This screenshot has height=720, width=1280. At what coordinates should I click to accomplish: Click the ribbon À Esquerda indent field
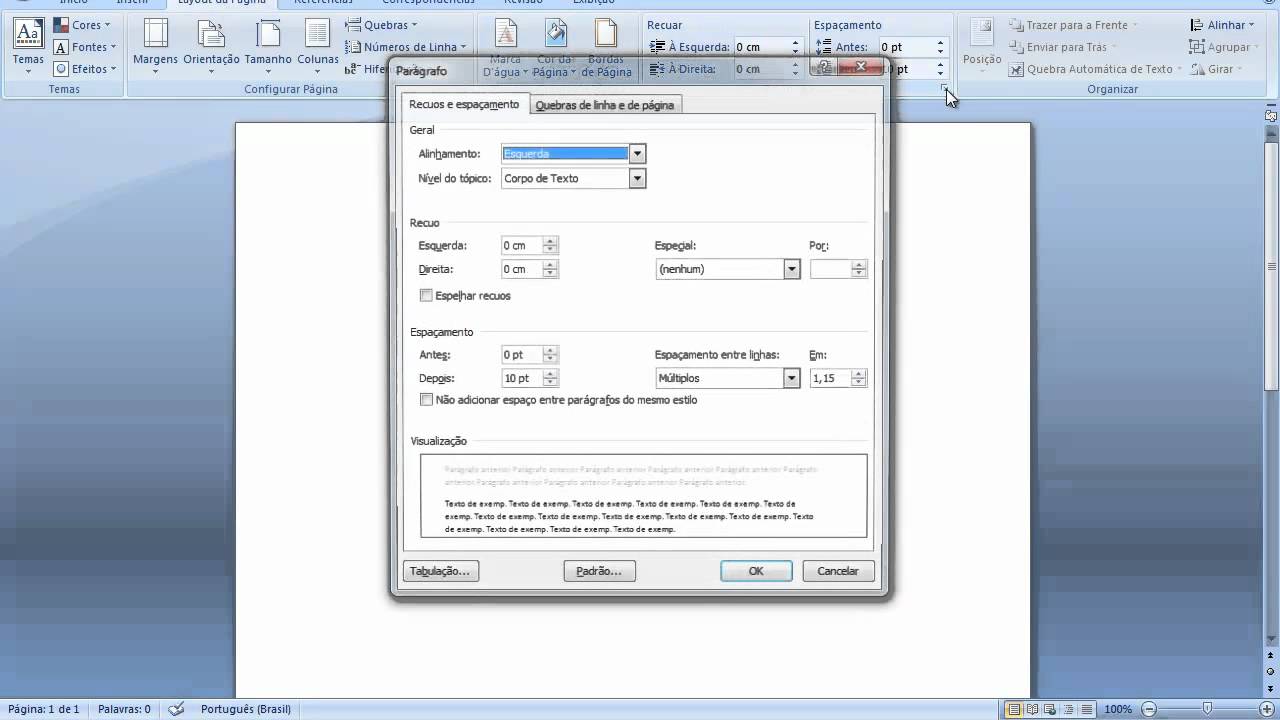(x=762, y=47)
